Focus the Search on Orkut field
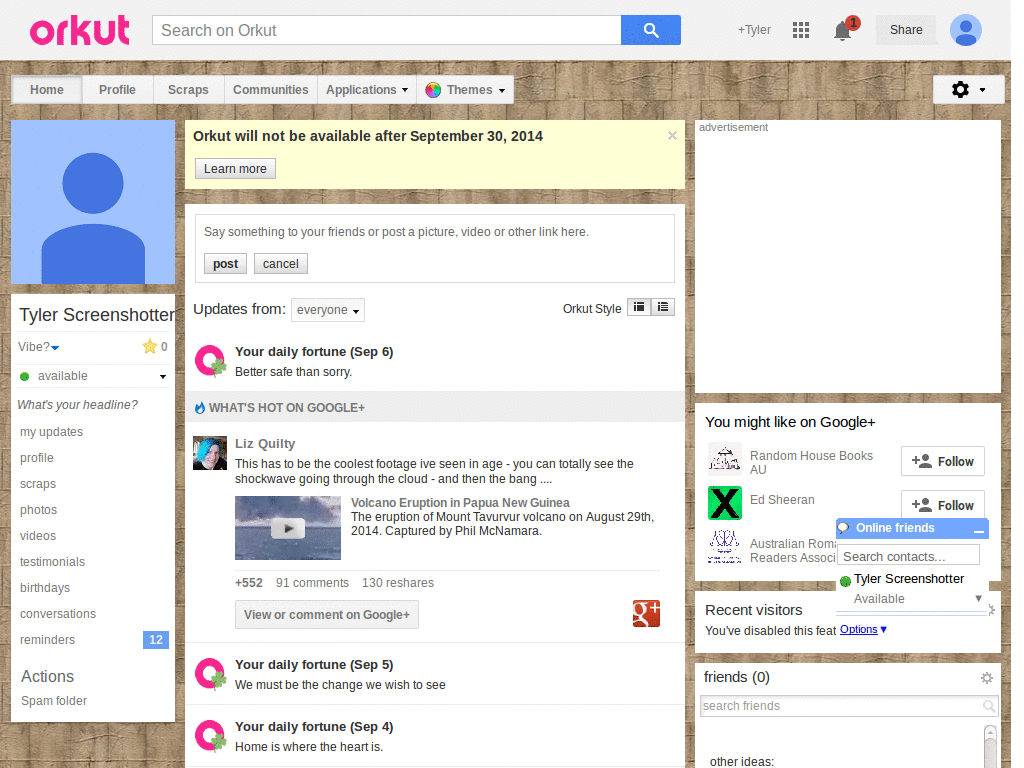This screenshot has width=1024, height=768. [387, 30]
